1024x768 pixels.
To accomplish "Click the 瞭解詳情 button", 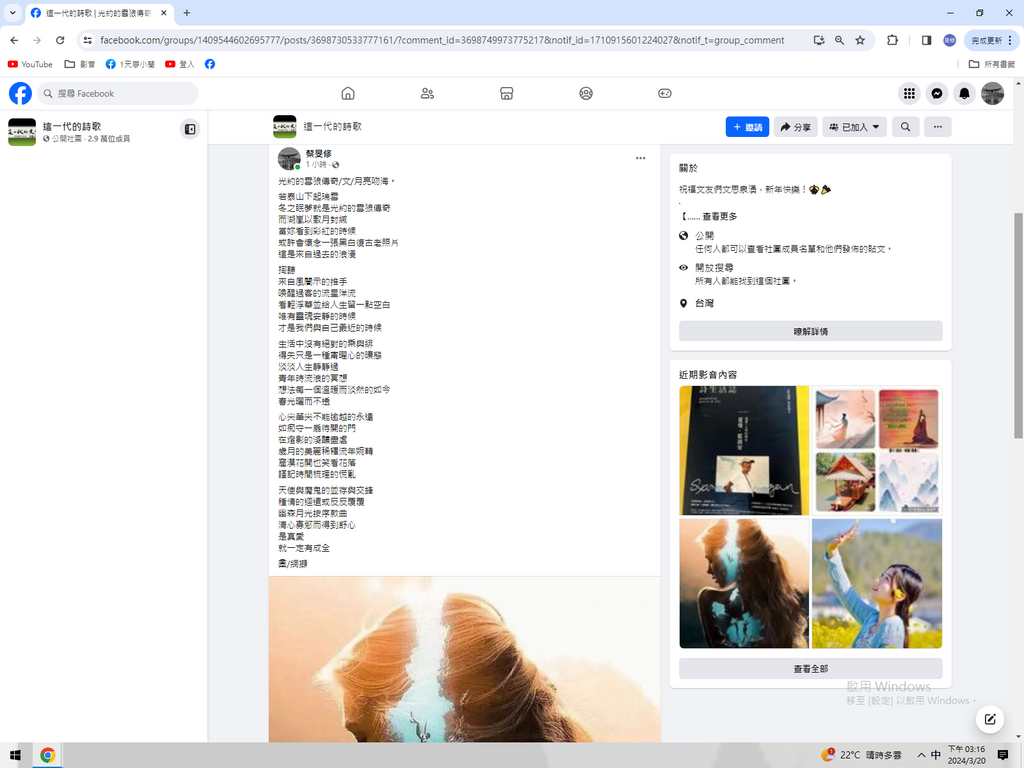I will click(810, 331).
